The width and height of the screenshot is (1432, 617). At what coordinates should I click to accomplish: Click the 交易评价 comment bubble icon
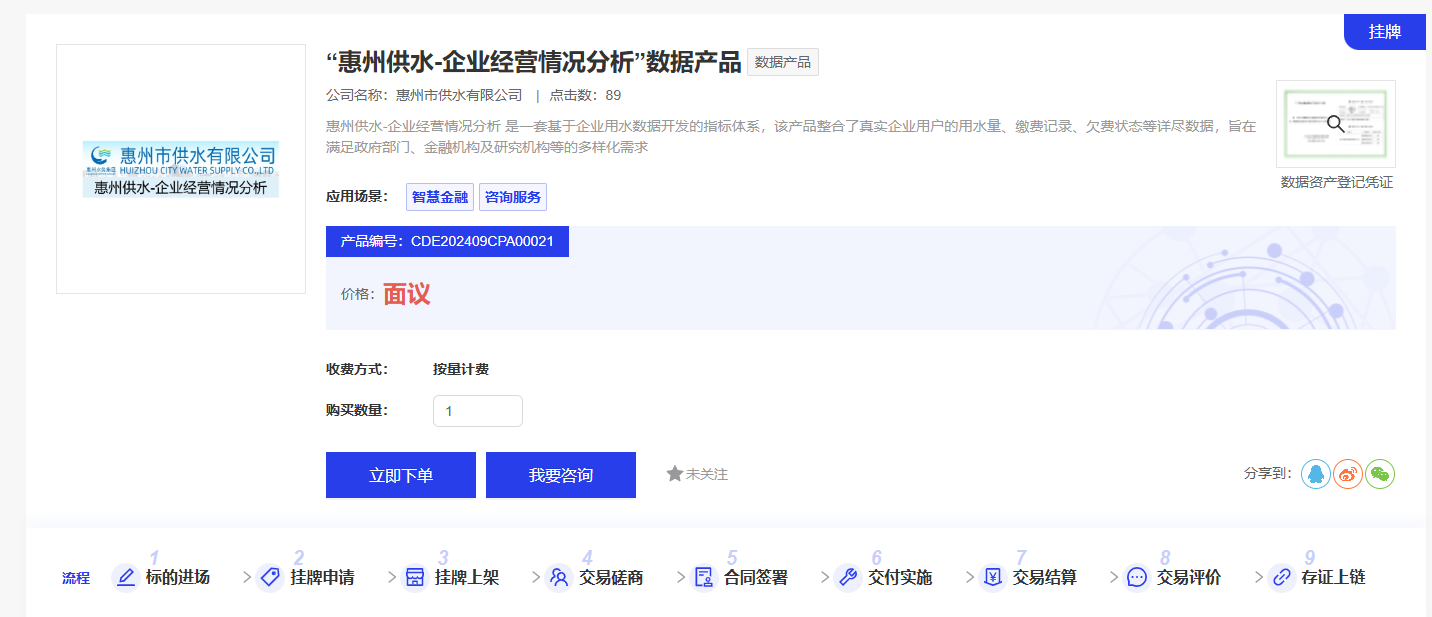tap(1135, 577)
